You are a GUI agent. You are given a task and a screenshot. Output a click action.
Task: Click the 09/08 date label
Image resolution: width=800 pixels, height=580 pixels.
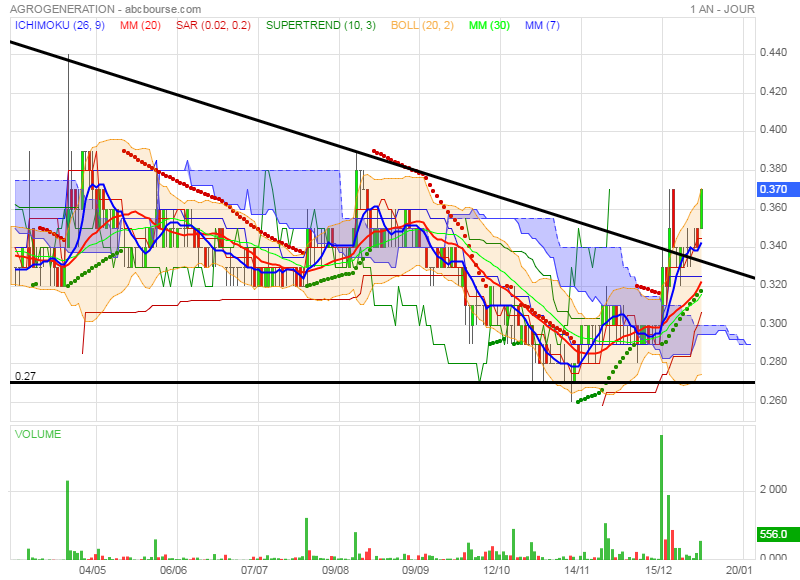(x=335, y=570)
